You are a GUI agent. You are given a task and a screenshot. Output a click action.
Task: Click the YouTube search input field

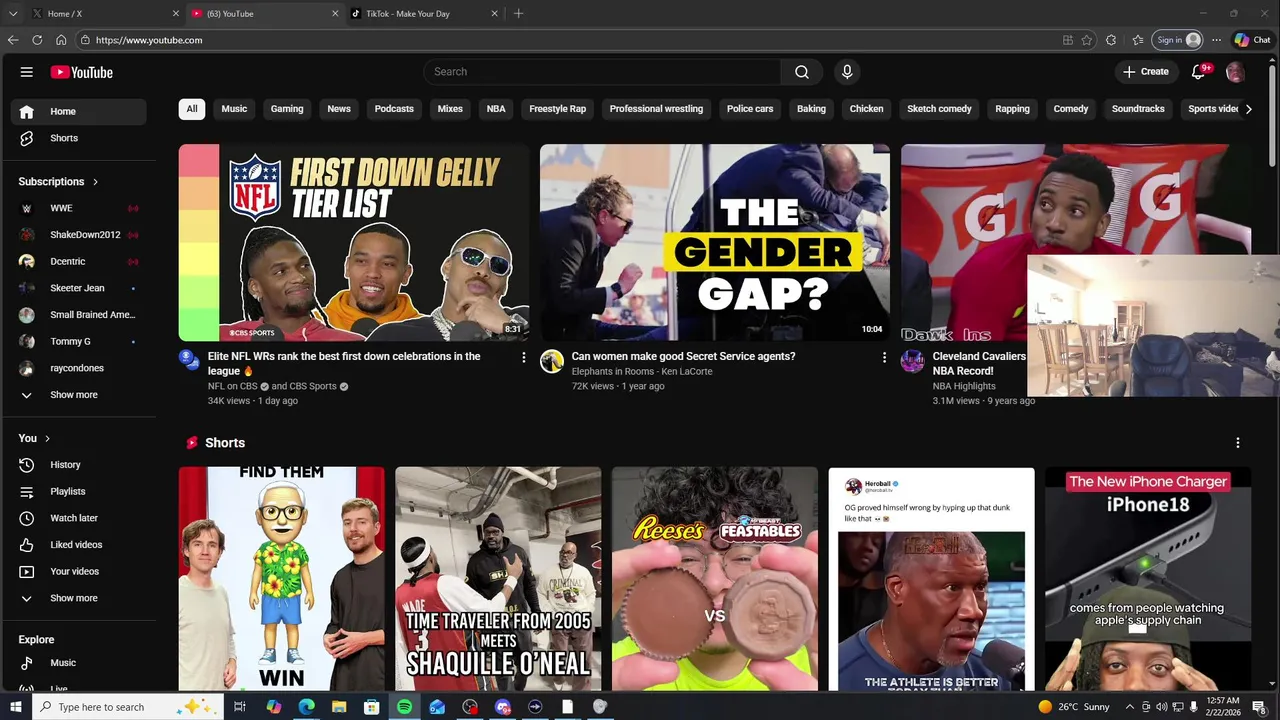602,72
